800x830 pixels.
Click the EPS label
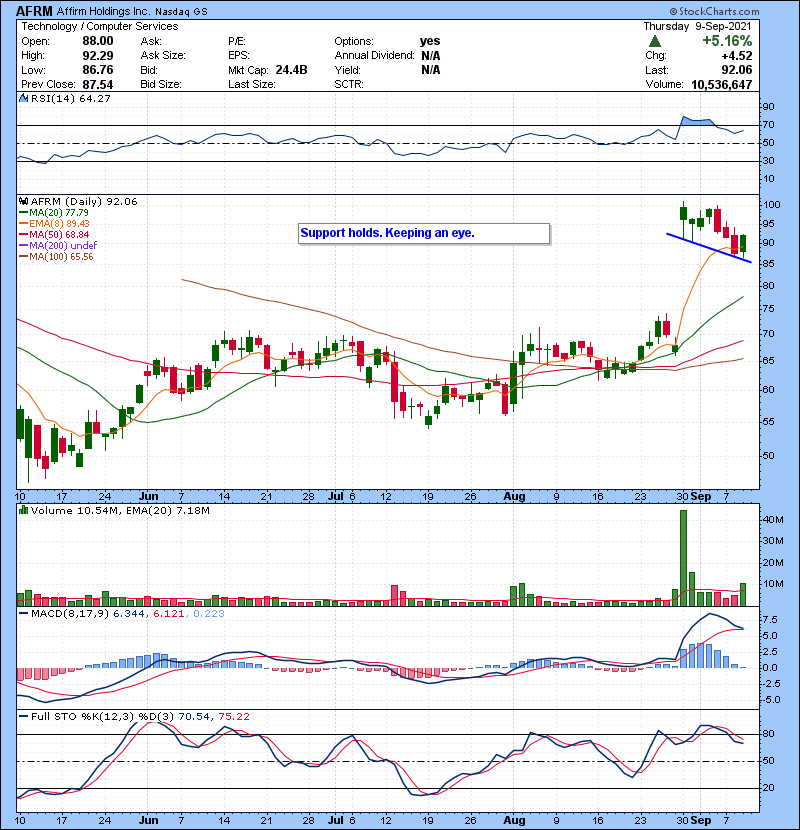pyautogui.click(x=239, y=56)
